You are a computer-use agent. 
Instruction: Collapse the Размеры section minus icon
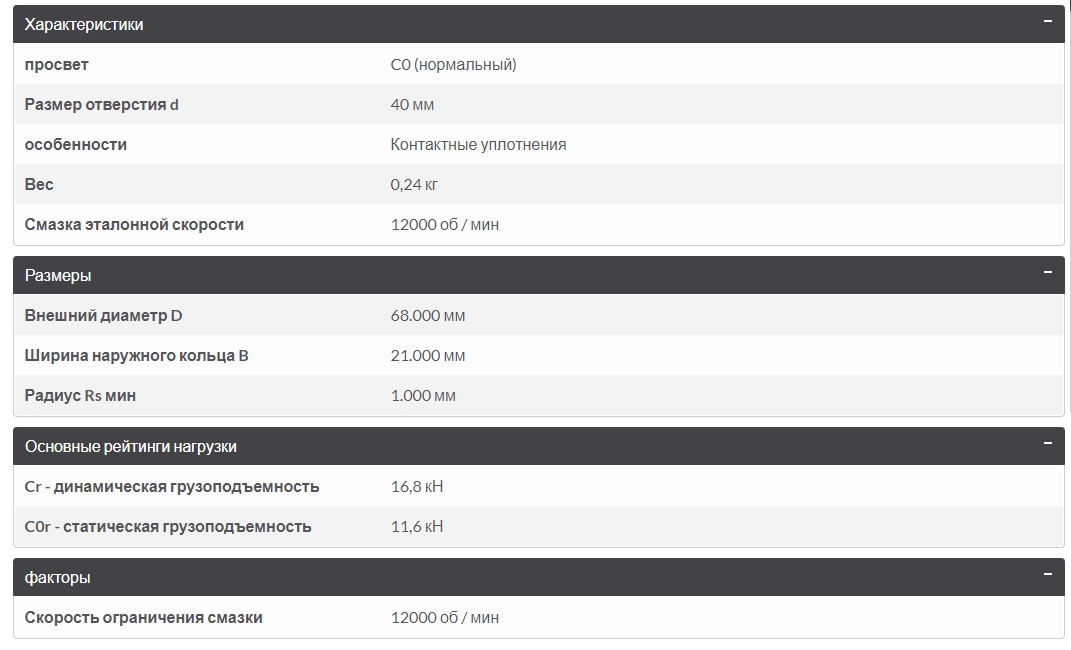pos(1047,272)
